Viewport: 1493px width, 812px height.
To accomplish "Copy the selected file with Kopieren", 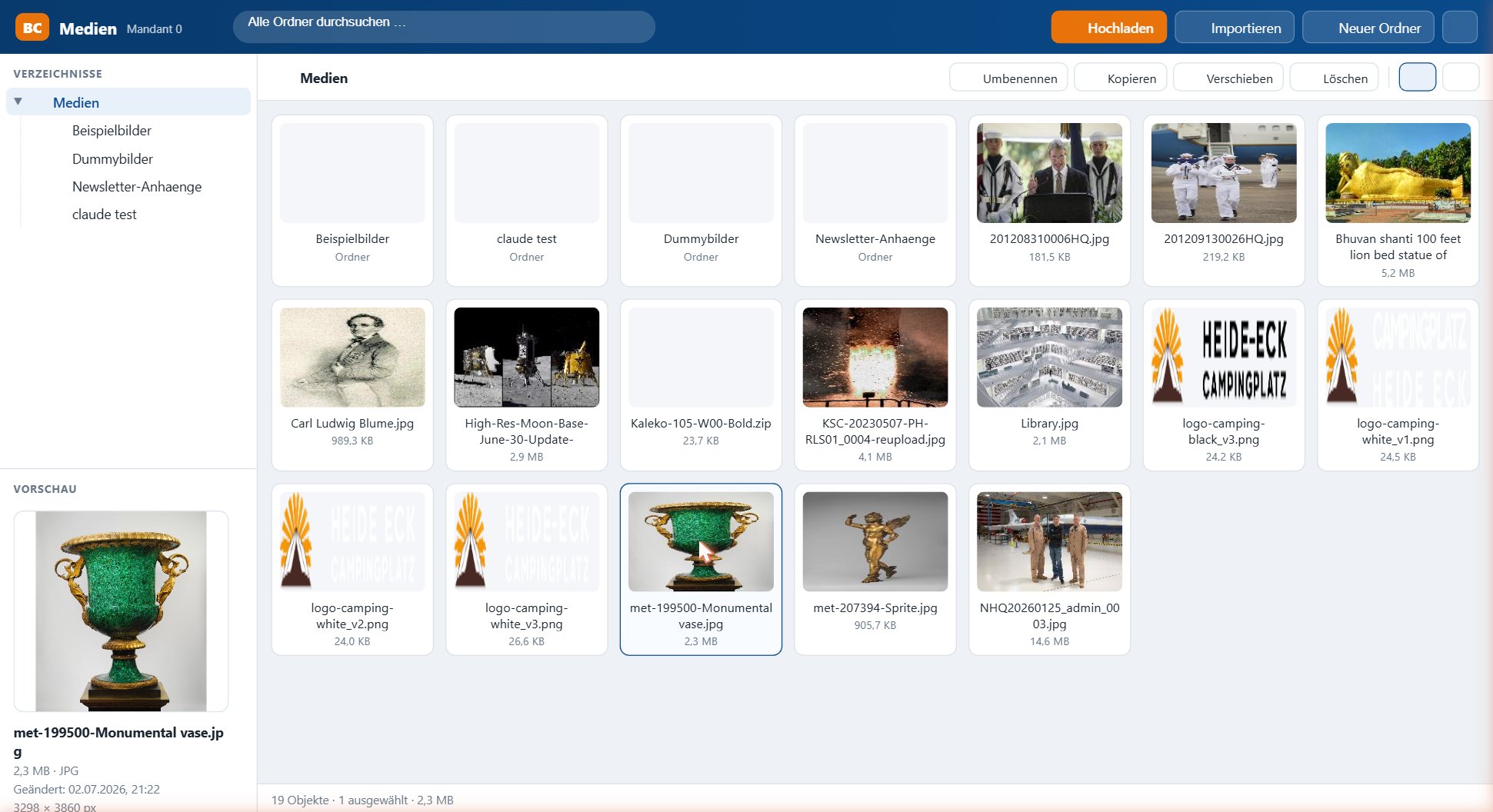I will point(1120,78).
